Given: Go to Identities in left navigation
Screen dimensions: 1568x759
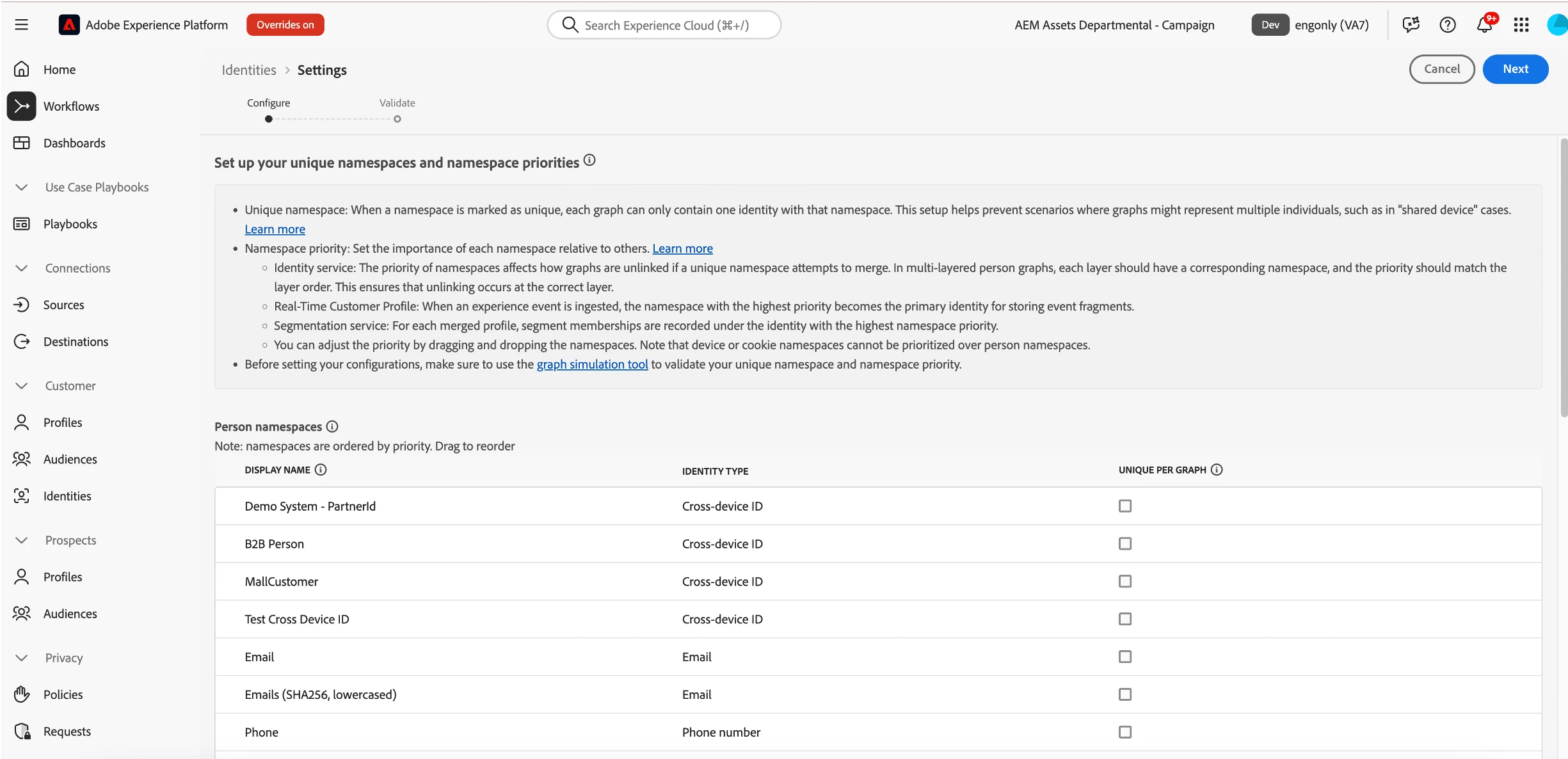Looking at the screenshot, I should [67, 496].
